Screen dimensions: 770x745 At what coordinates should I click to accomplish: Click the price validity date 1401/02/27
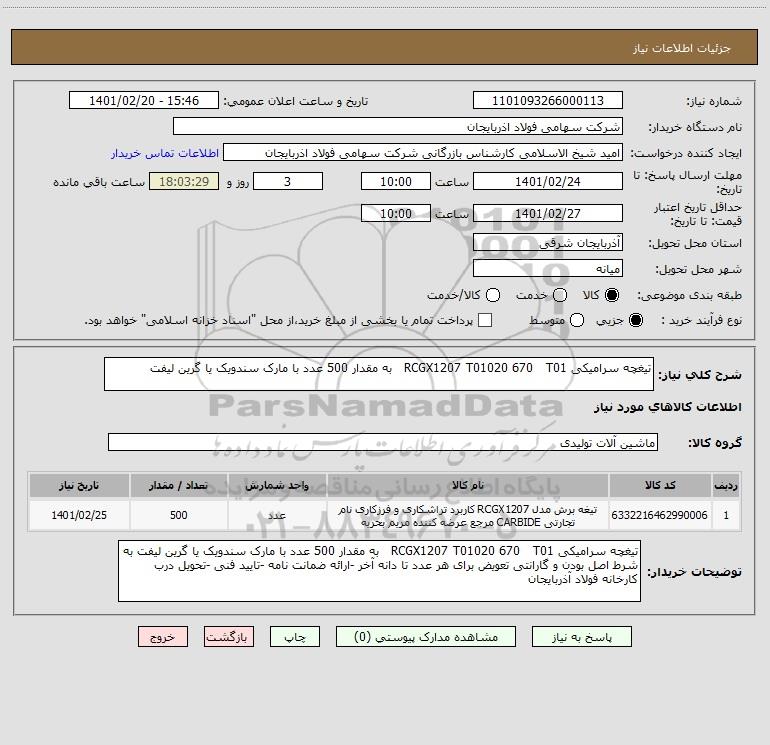tap(548, 214)
